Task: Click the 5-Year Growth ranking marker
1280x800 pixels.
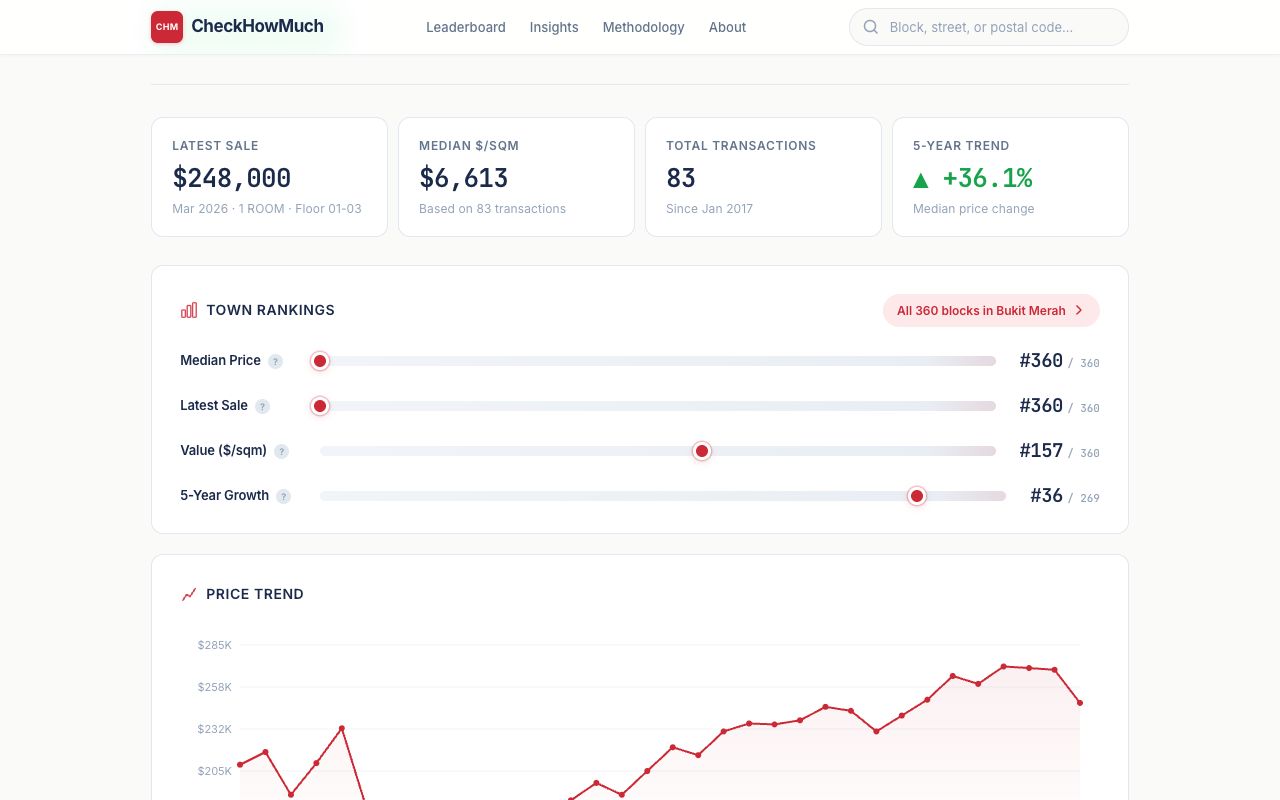Action: pyautogui.click(x=917, y=496)
